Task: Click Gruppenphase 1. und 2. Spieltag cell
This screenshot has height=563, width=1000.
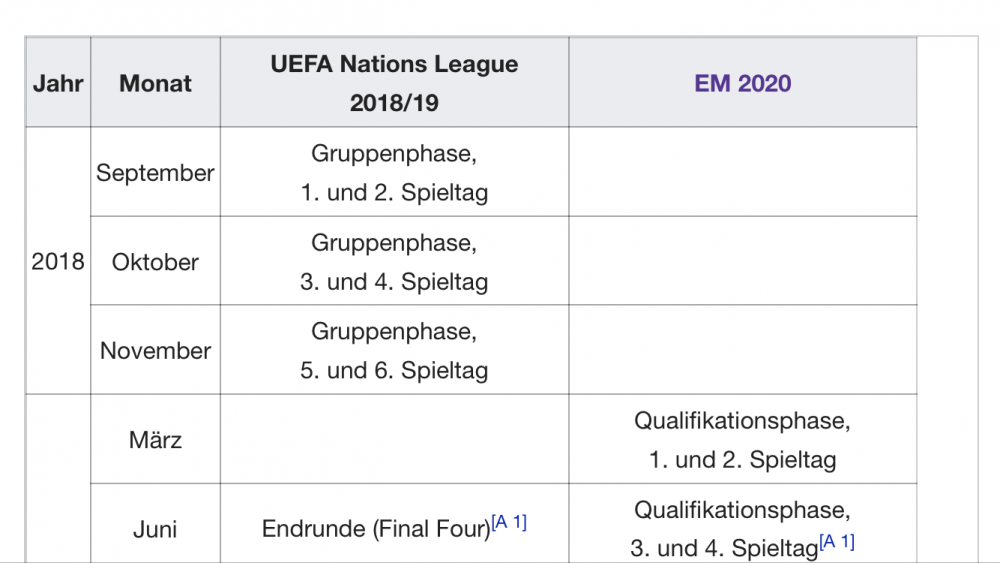Action: click(394, 172)
